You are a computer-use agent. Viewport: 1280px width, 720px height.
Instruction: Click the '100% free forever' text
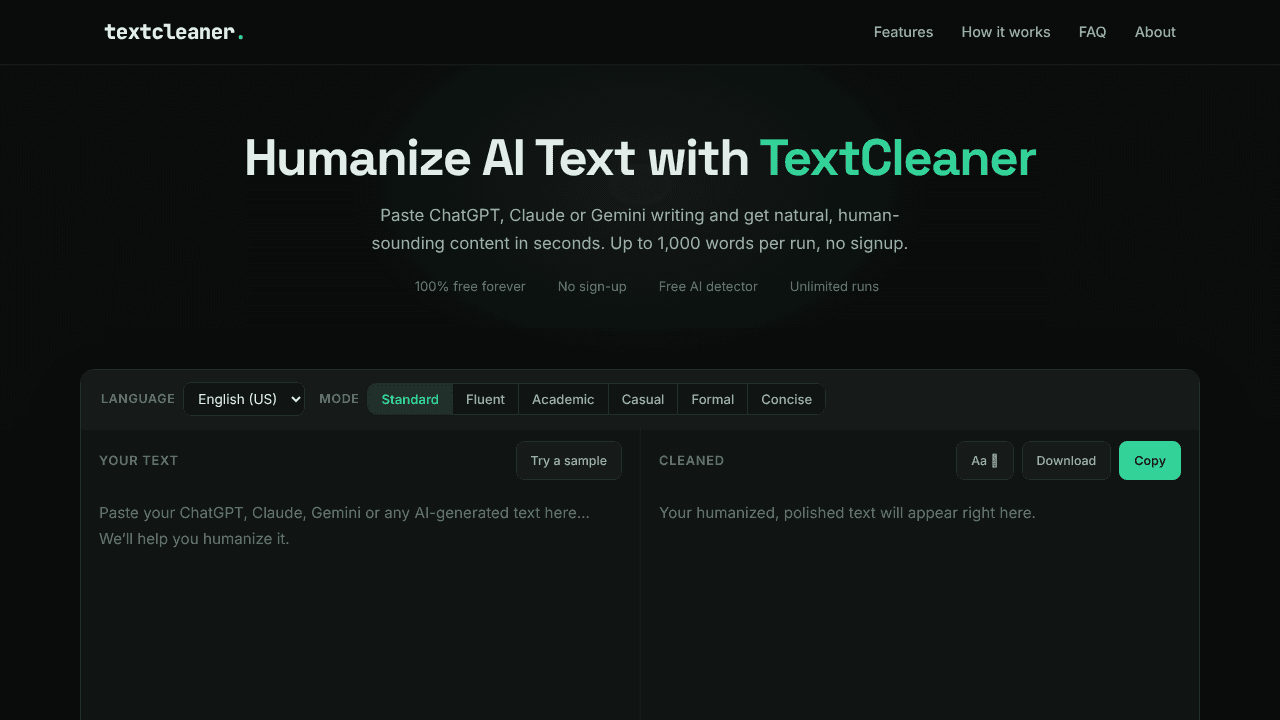(x=470, y=287)
